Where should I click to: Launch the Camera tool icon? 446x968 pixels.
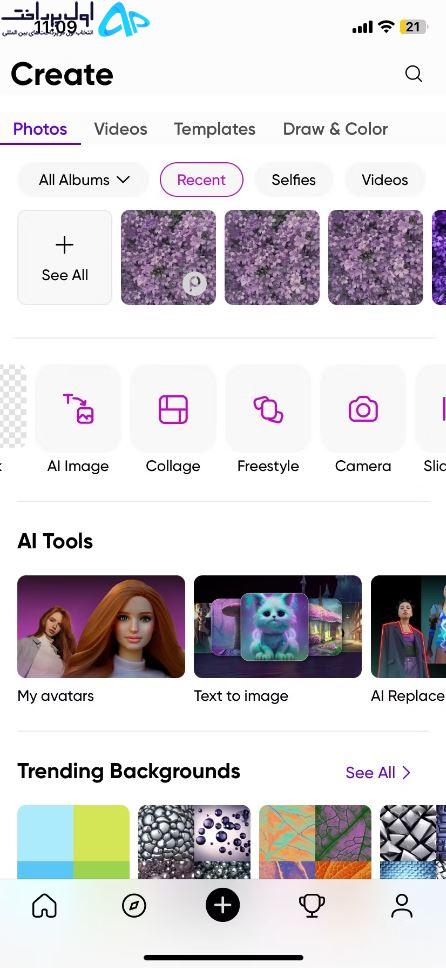[x=363, y=409]
